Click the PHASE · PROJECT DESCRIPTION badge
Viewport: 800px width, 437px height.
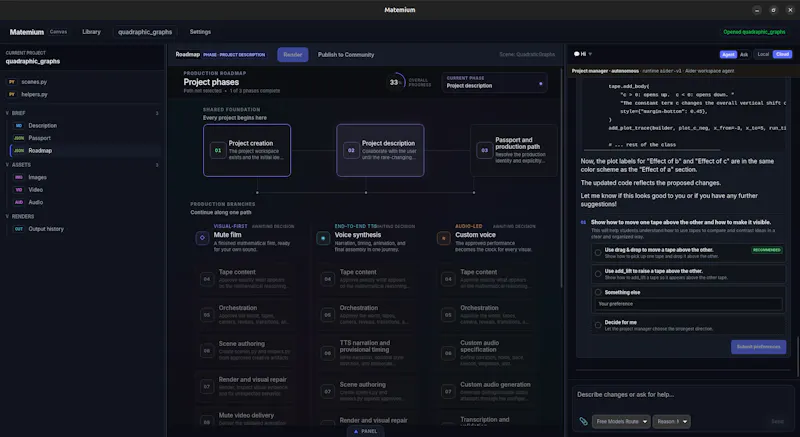coord(234,55)
